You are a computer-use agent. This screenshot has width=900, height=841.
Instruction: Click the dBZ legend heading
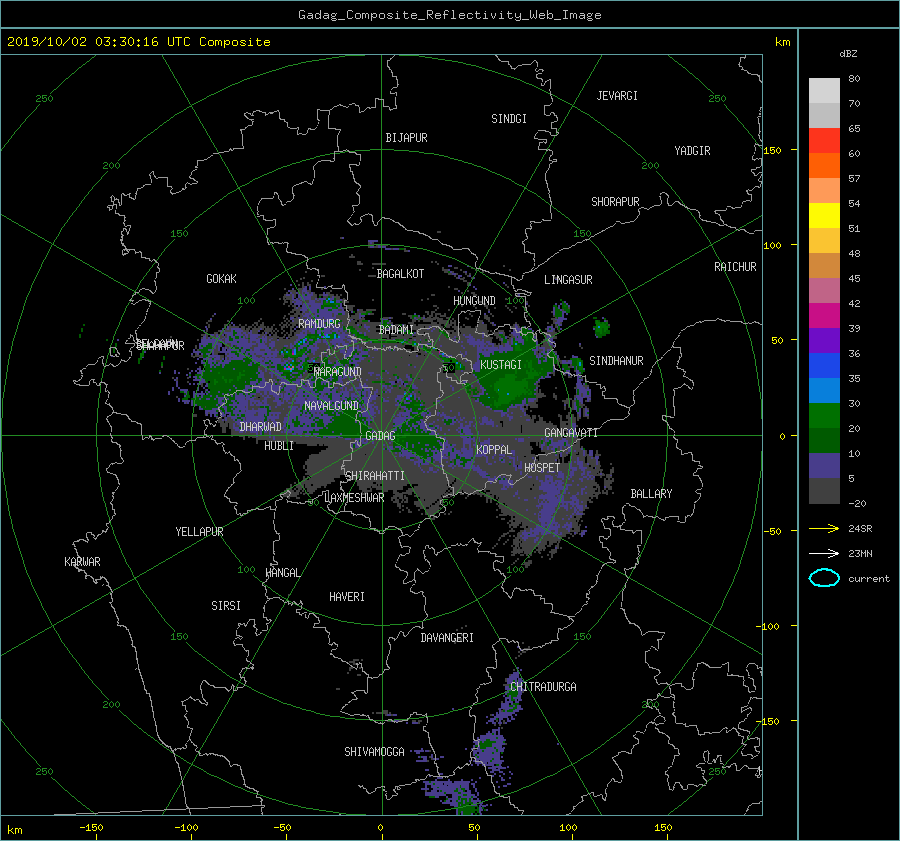(848, 53)
